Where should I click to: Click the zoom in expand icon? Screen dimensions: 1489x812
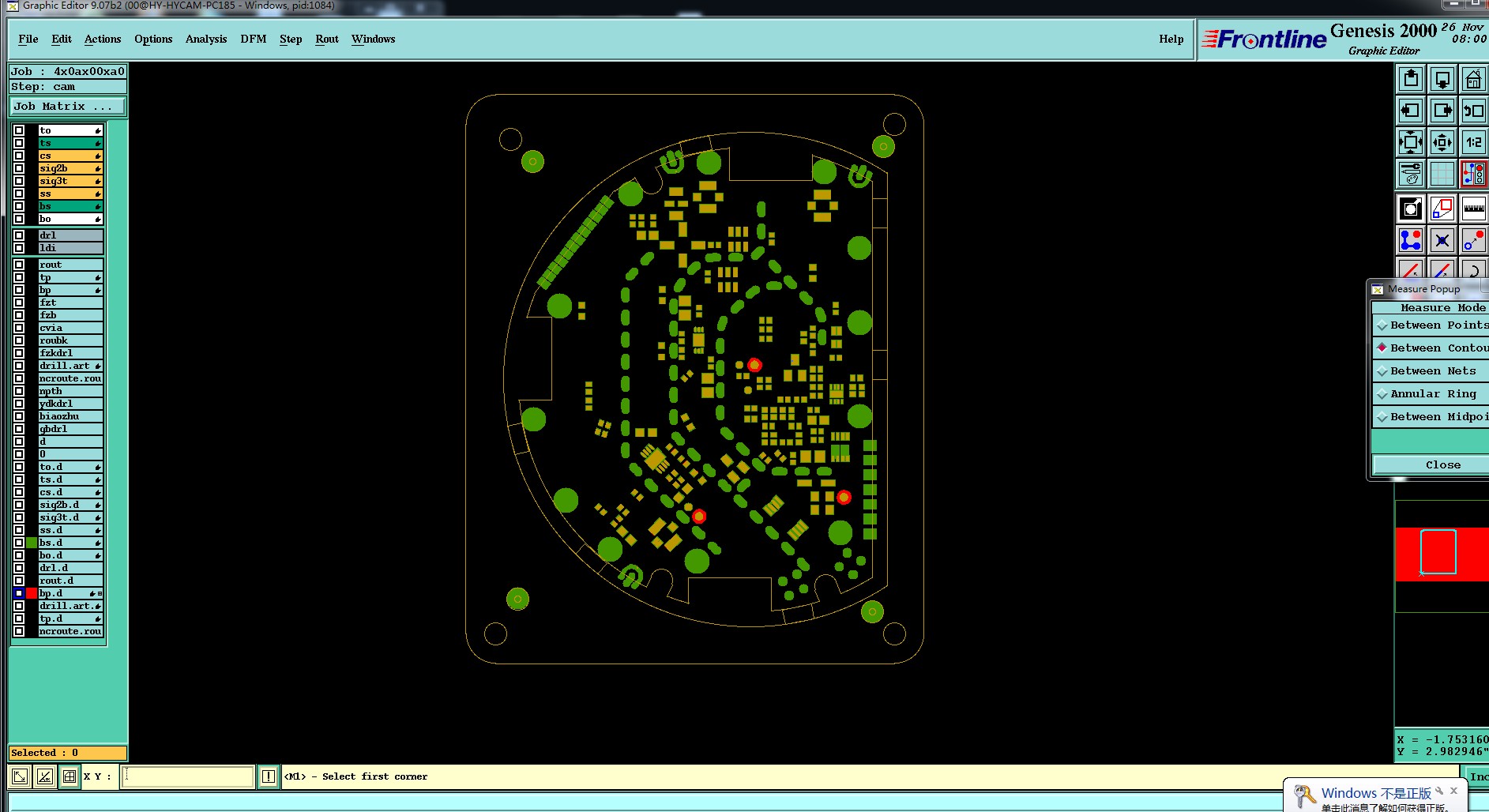[1411, 142]
